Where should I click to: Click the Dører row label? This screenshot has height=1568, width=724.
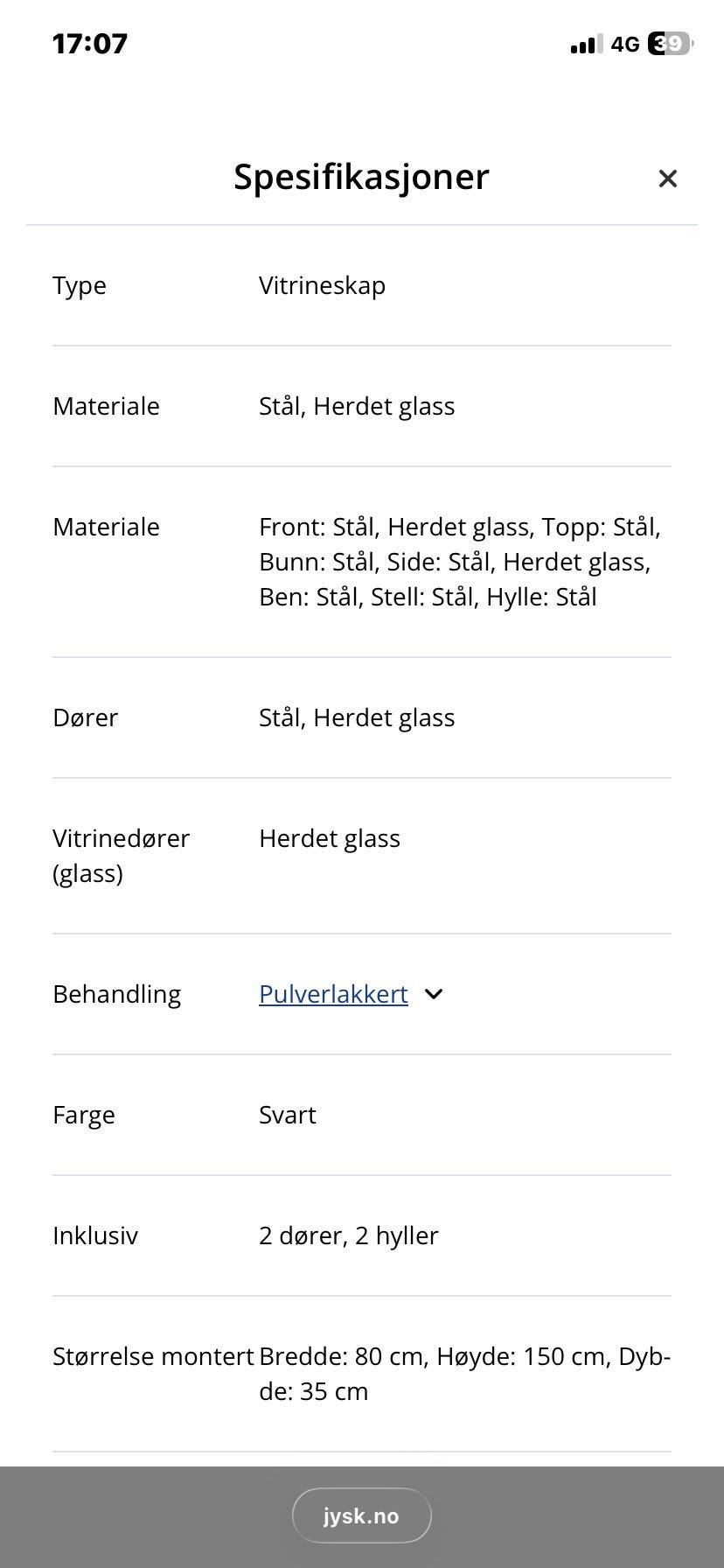click(85, 717)
